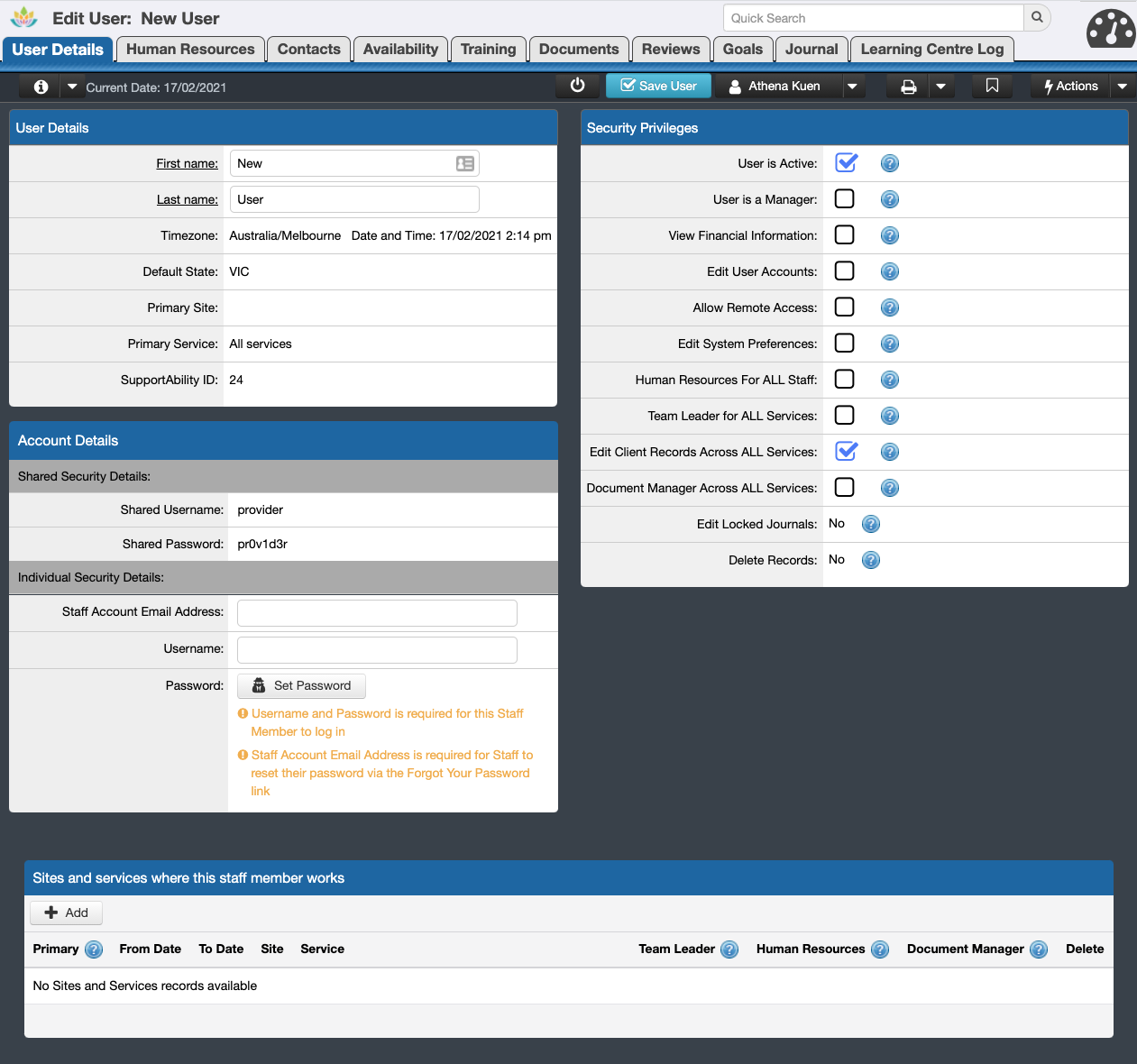This screenshot has width=1137, height=1064.
Task: Open the Training tab
Action: click(x=488, y=50)
